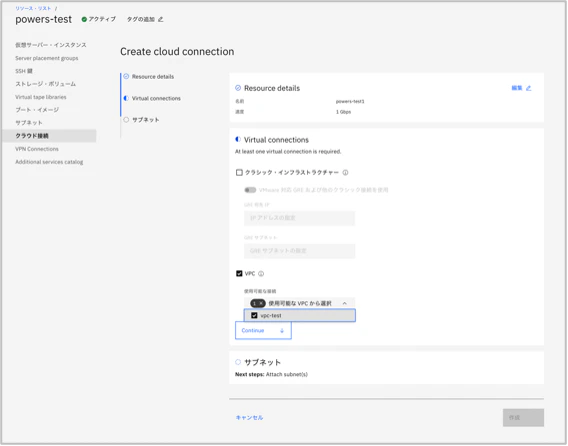Click the info icon beside クラシック・インフラストラクチャー
This screenshot has width=568, height=446.
pos(346,172)
